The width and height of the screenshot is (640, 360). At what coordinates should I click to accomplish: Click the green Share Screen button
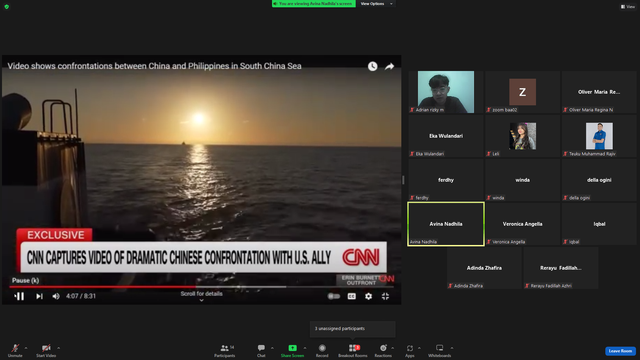tap(293, 350)
